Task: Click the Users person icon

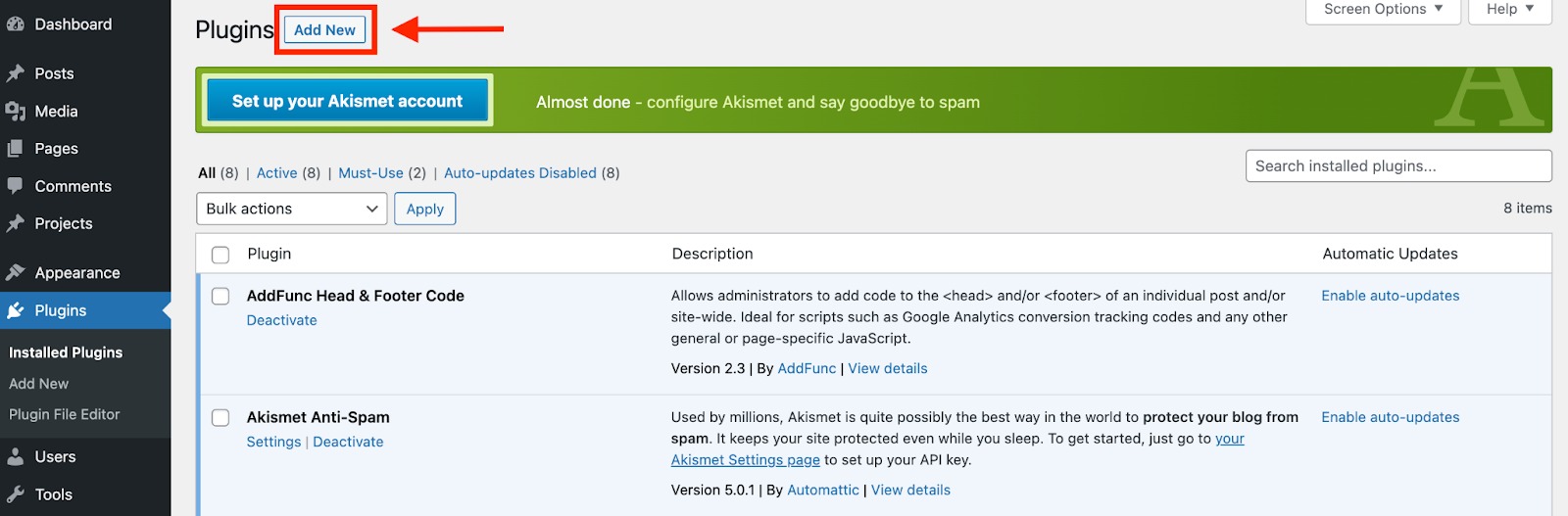Action: 16,457
